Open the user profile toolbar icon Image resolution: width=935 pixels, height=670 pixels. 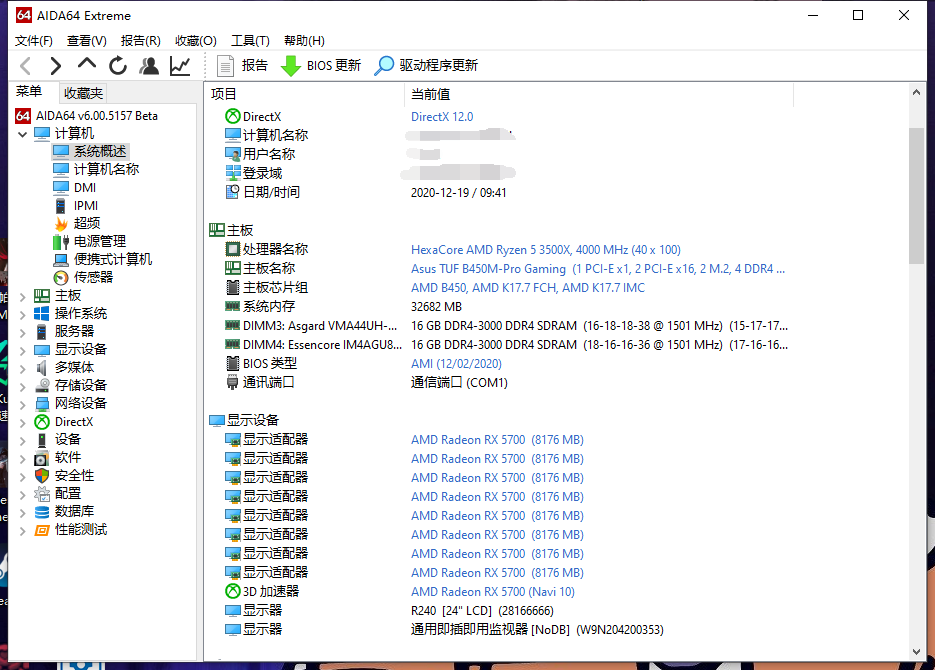click(149, 66)
